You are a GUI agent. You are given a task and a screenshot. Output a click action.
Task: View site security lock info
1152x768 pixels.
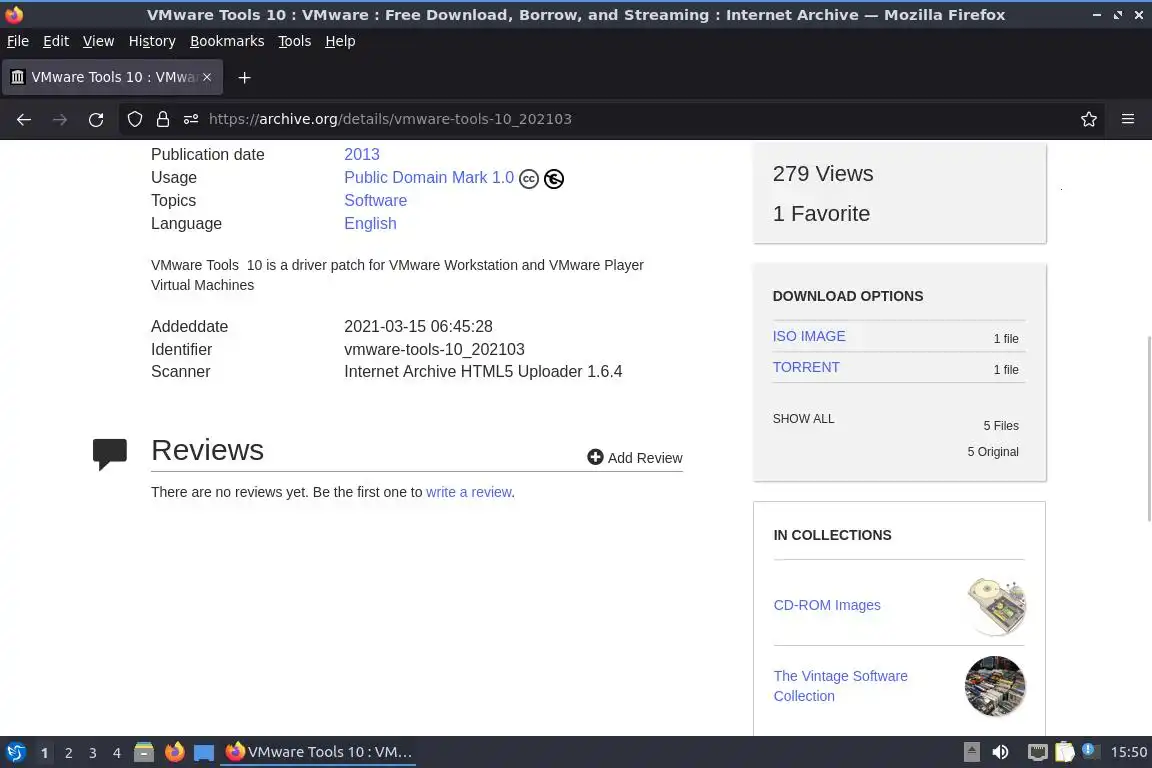162,119
